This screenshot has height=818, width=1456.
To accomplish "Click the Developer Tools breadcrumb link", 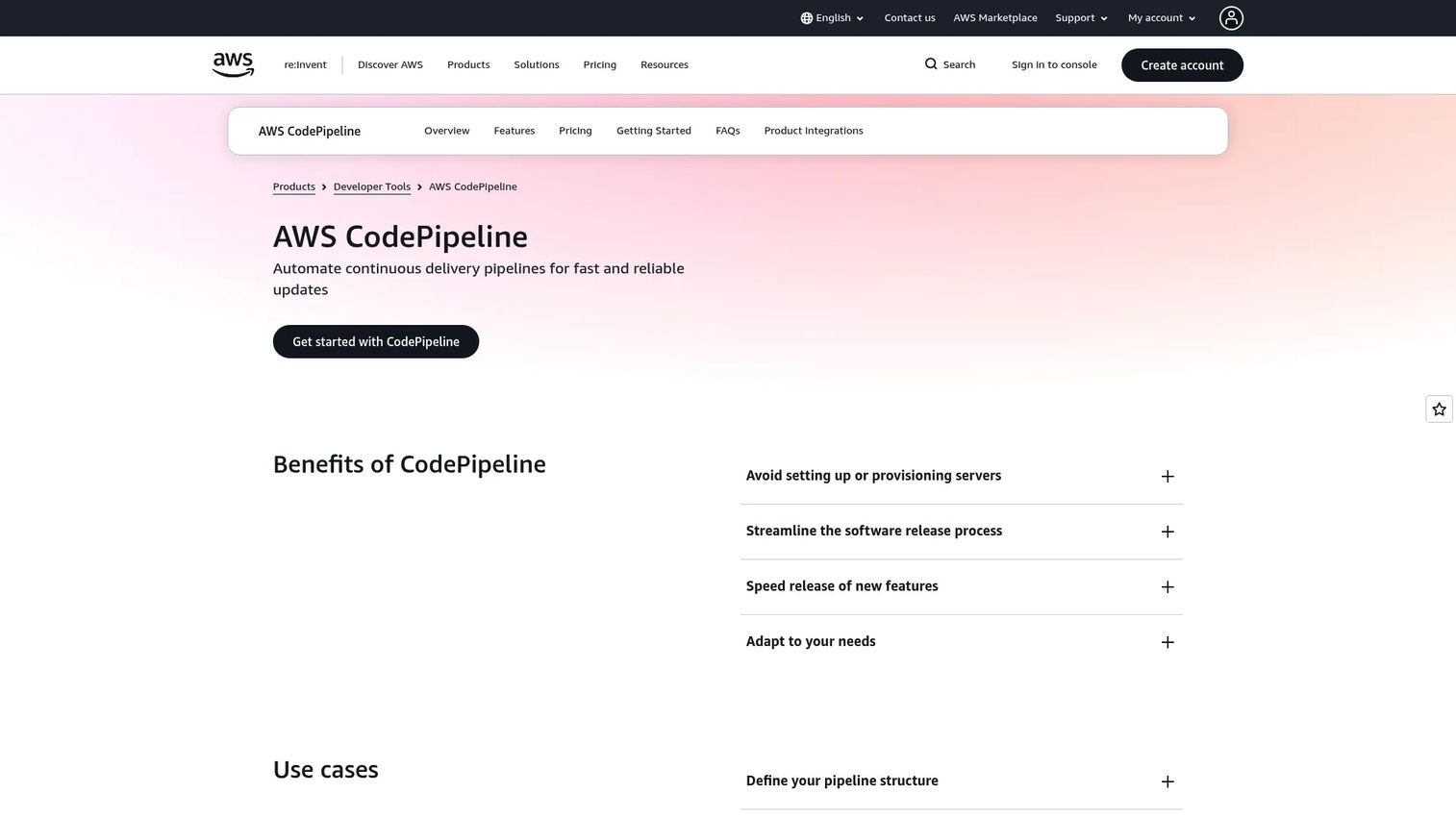I will click(x=372, y=186).
